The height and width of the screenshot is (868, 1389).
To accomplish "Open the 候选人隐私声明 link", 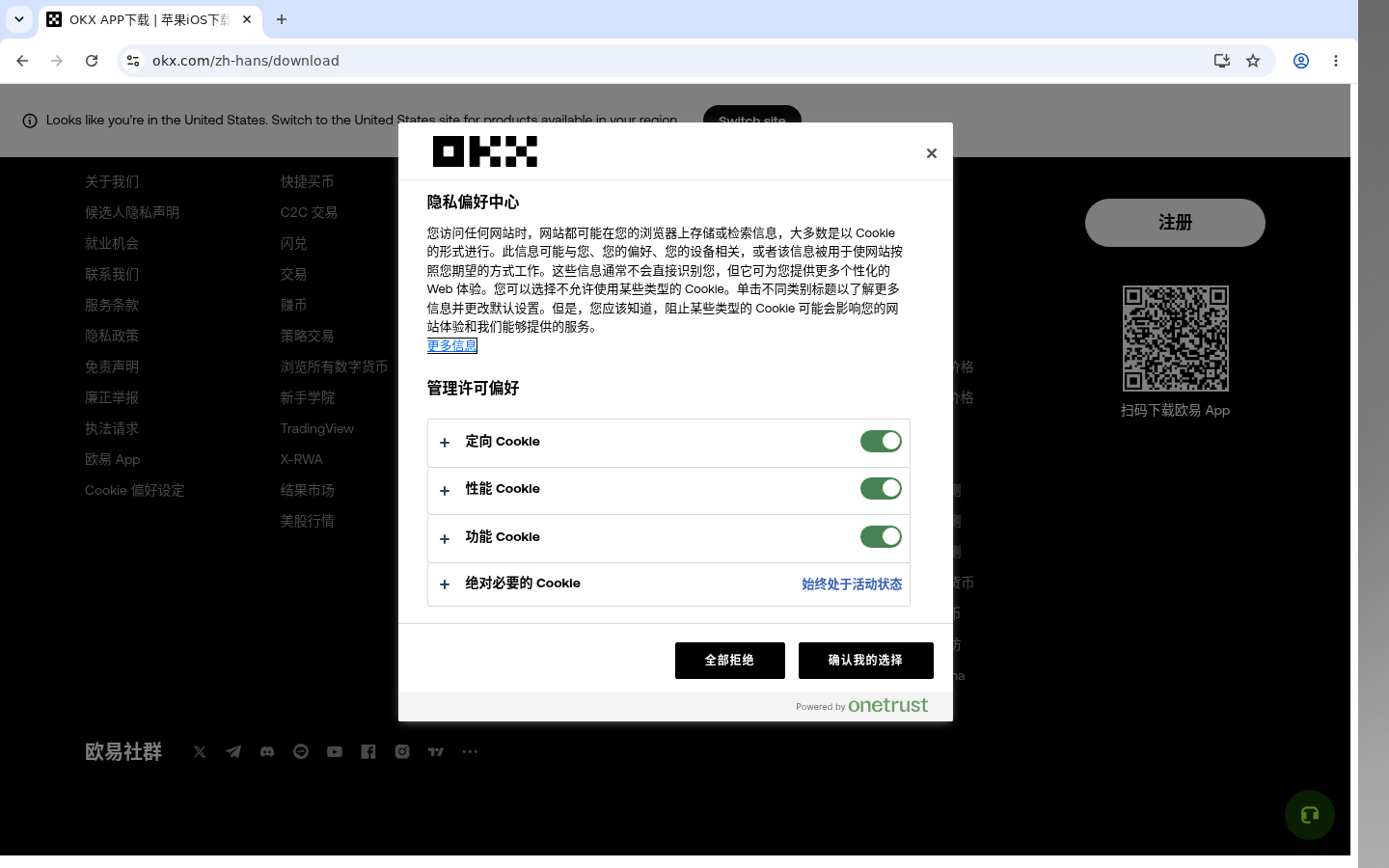I will (x=132, y=212).
